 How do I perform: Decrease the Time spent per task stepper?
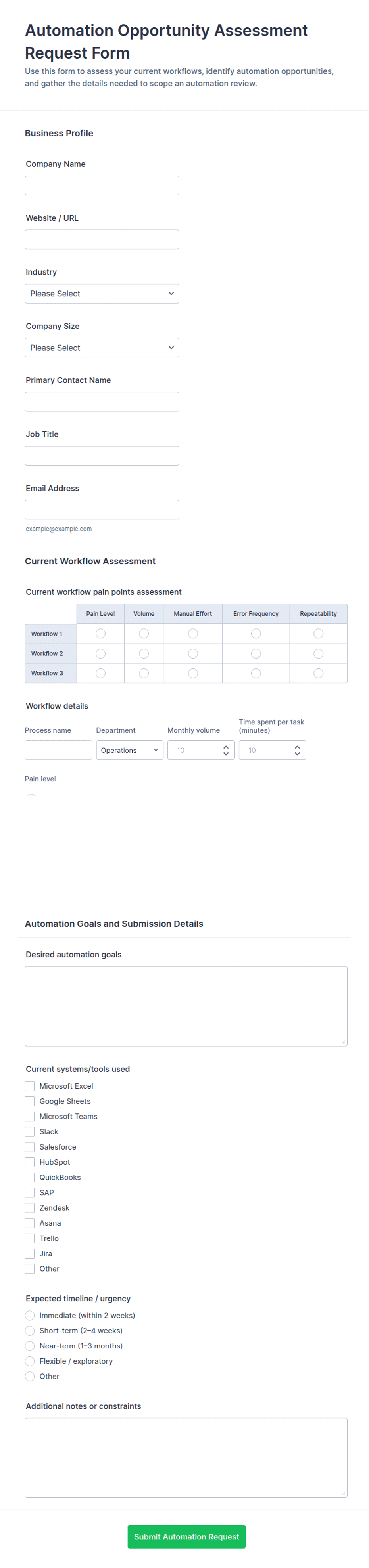[297, 754]
